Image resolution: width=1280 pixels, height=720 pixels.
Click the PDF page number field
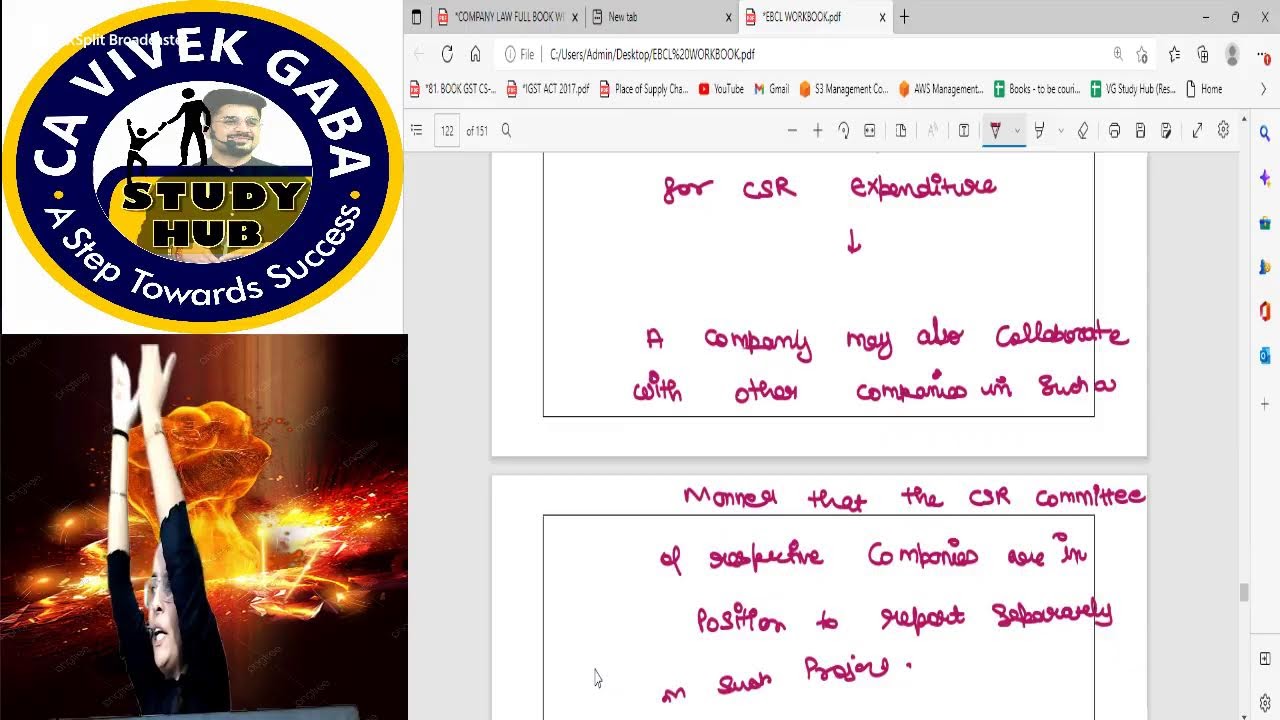(447, 130)
